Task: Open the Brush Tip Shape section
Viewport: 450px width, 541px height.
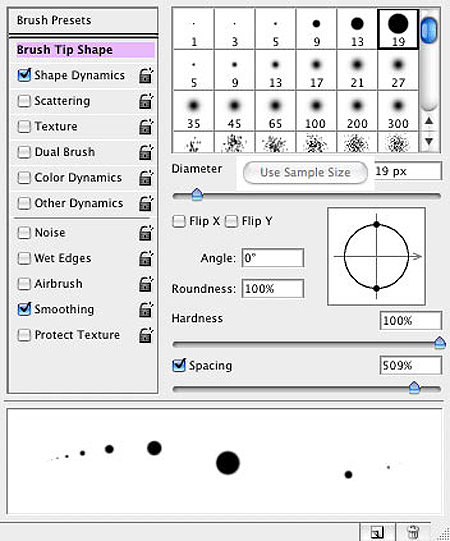Action: tap(85, 50)
